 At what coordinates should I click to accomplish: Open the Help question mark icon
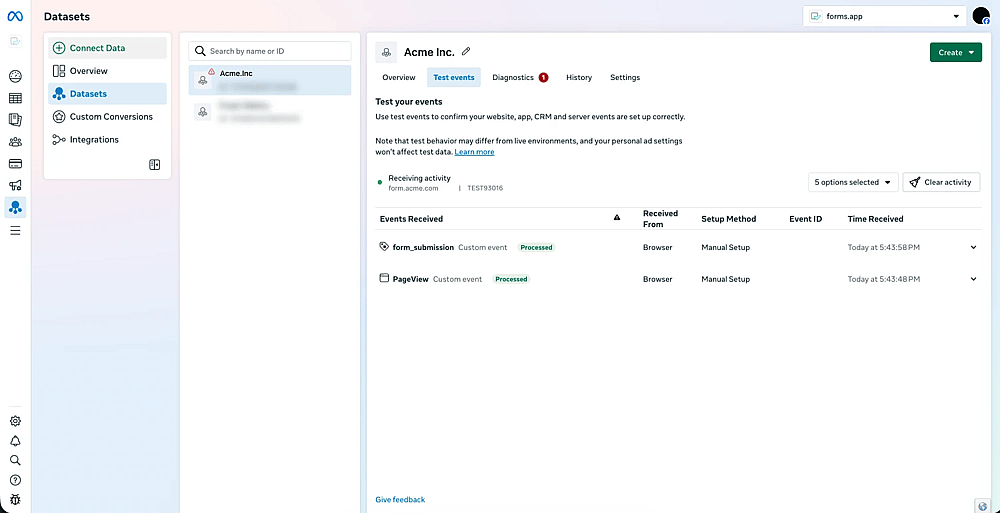pyautogui.click(x=15, y=480)
